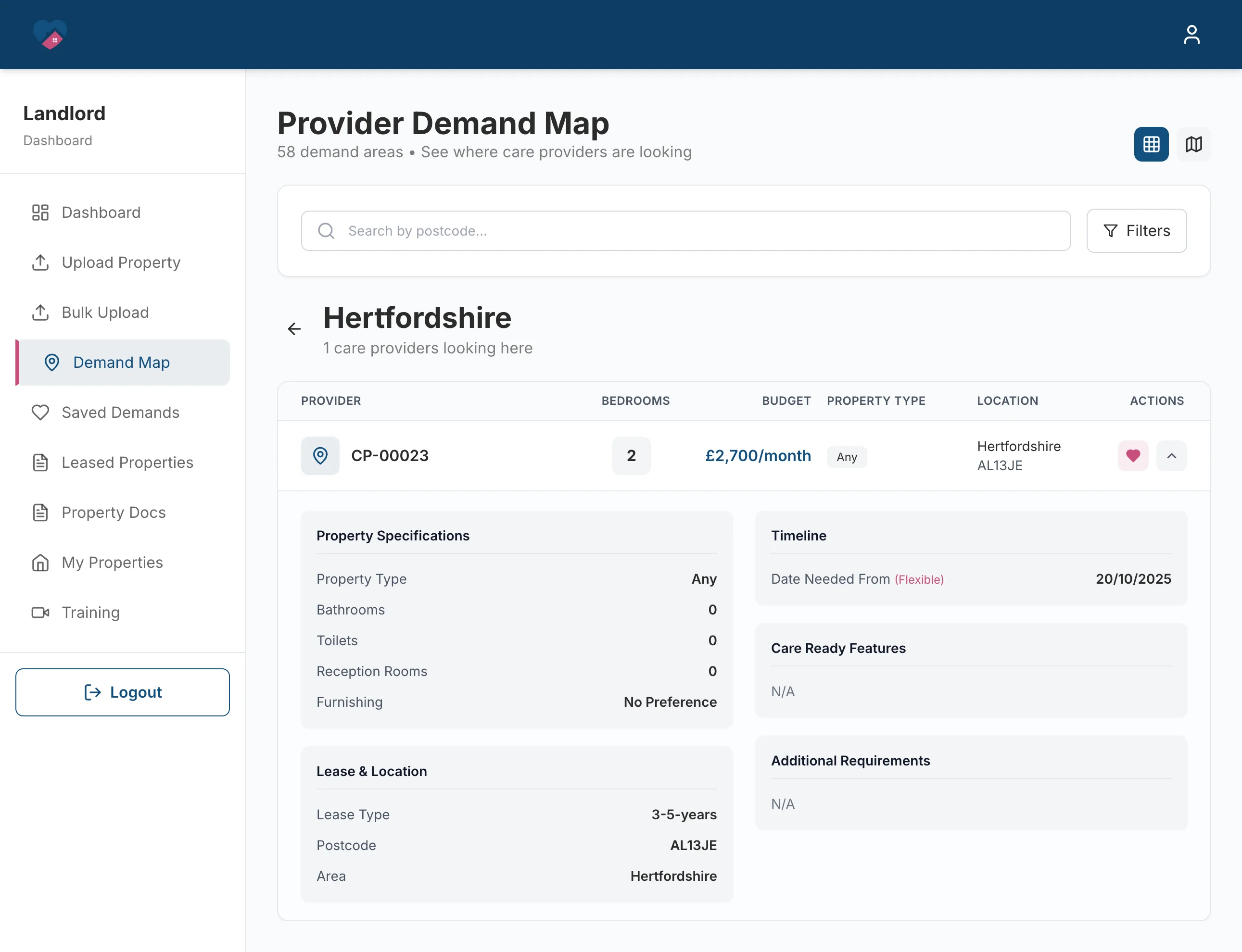Click the heart-house logo in header
Viewport: 1242px width, 952px height.
click(50, 35)
